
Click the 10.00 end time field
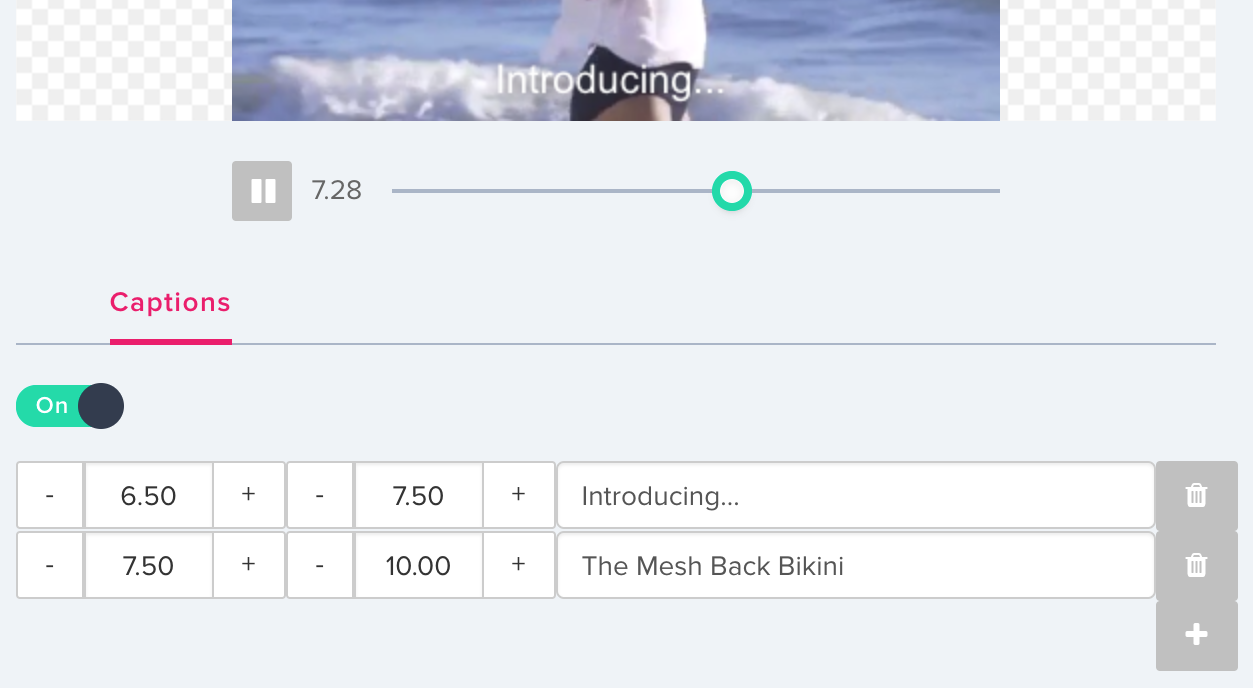[x=418, y=566]
